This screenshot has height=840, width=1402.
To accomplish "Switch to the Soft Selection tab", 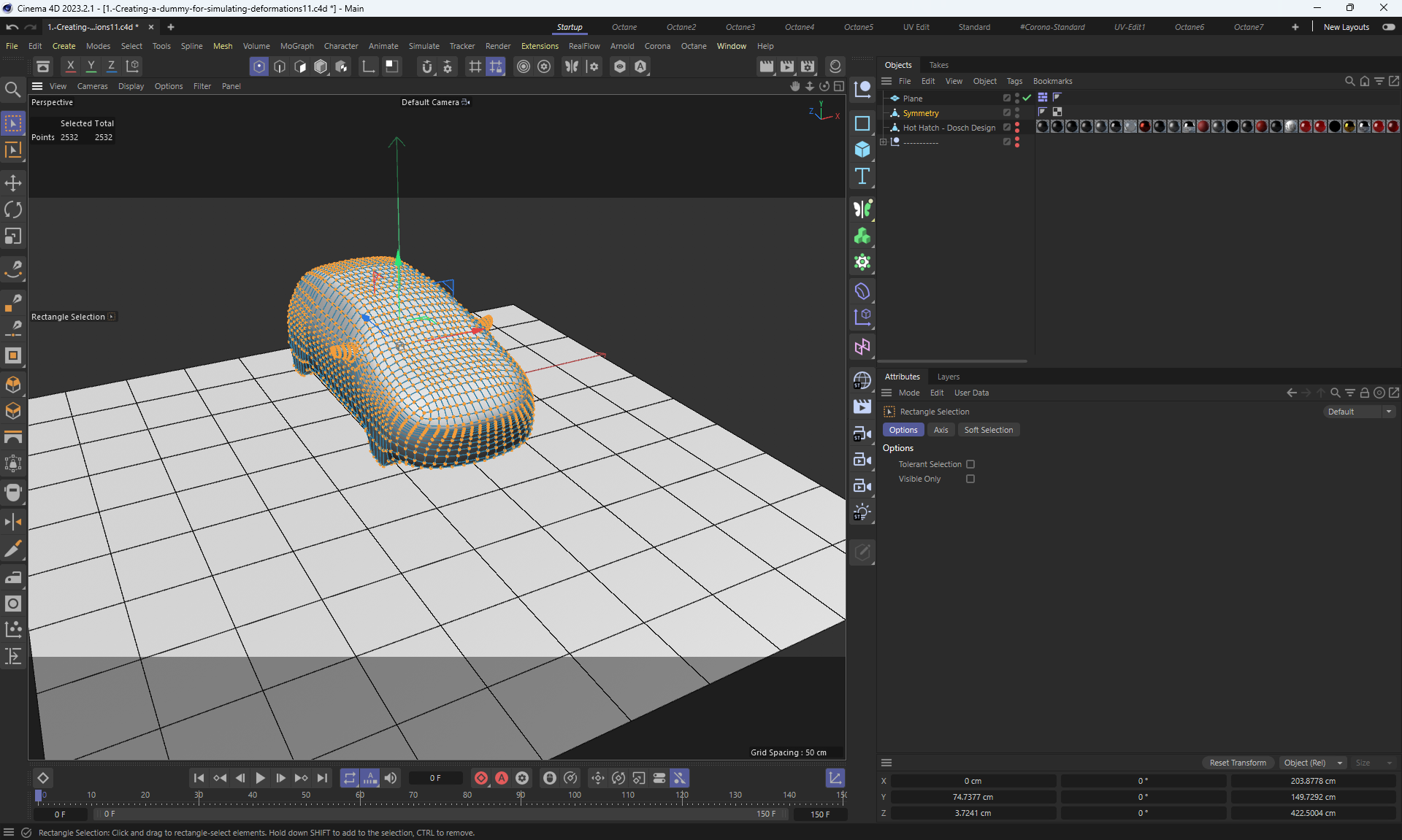I will (x=988, y=430).
